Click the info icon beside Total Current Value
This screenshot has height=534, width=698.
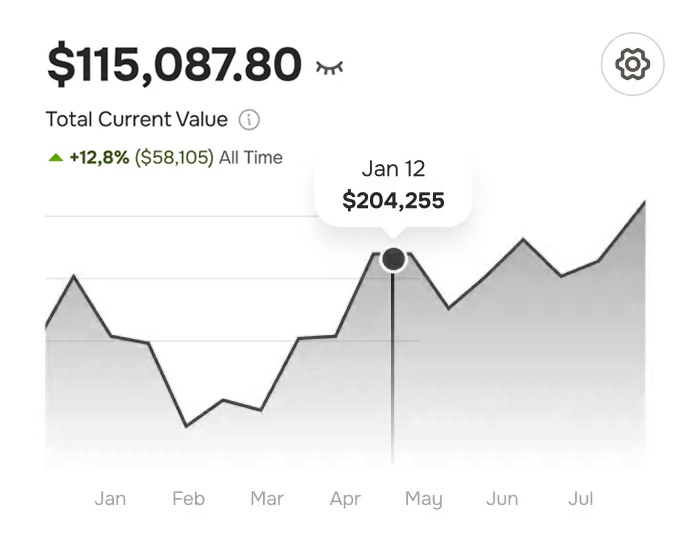coord(249,120)
